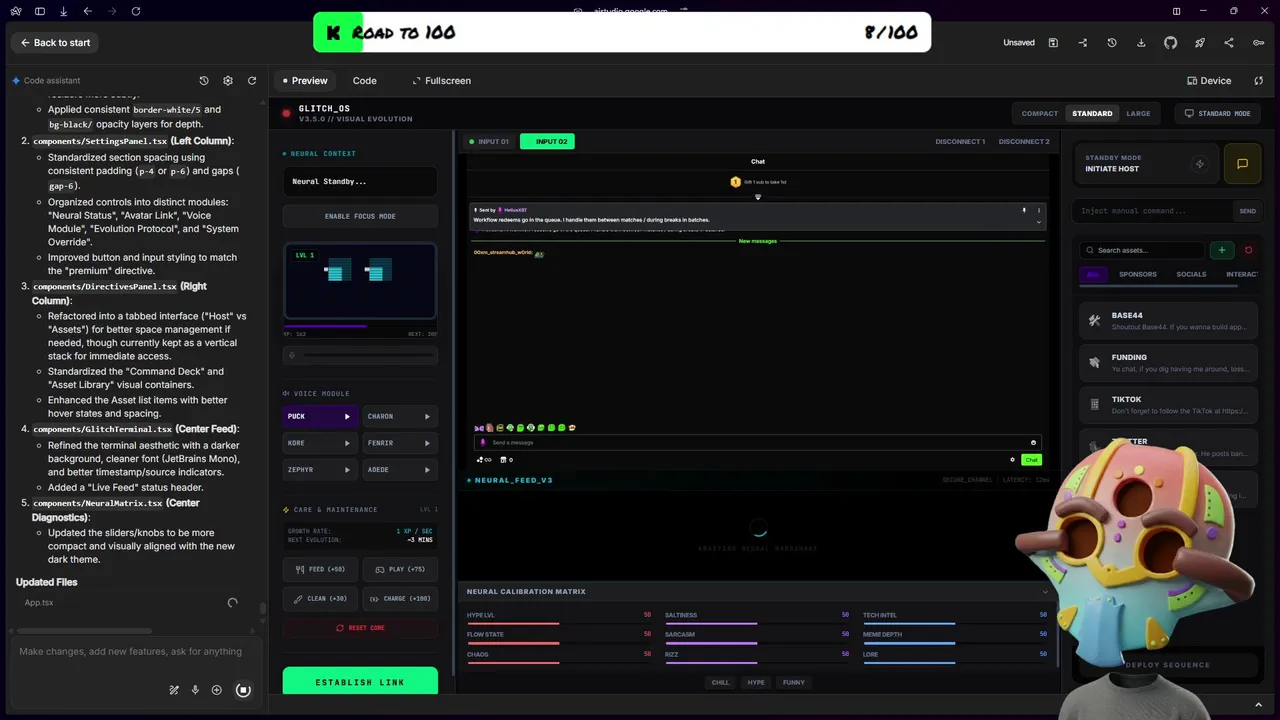Image resolution: width=1280 pixels, height=720 pixels.
Task: Click the sparkle icon beside Initiate Host
Action: pos(1200,164)
